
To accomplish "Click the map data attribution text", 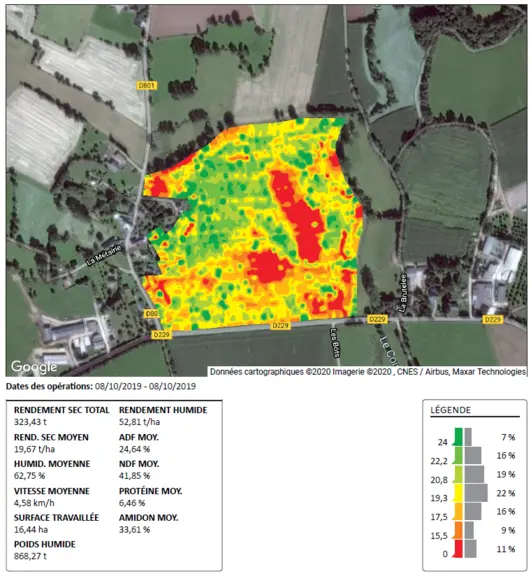I will point(368,371).
